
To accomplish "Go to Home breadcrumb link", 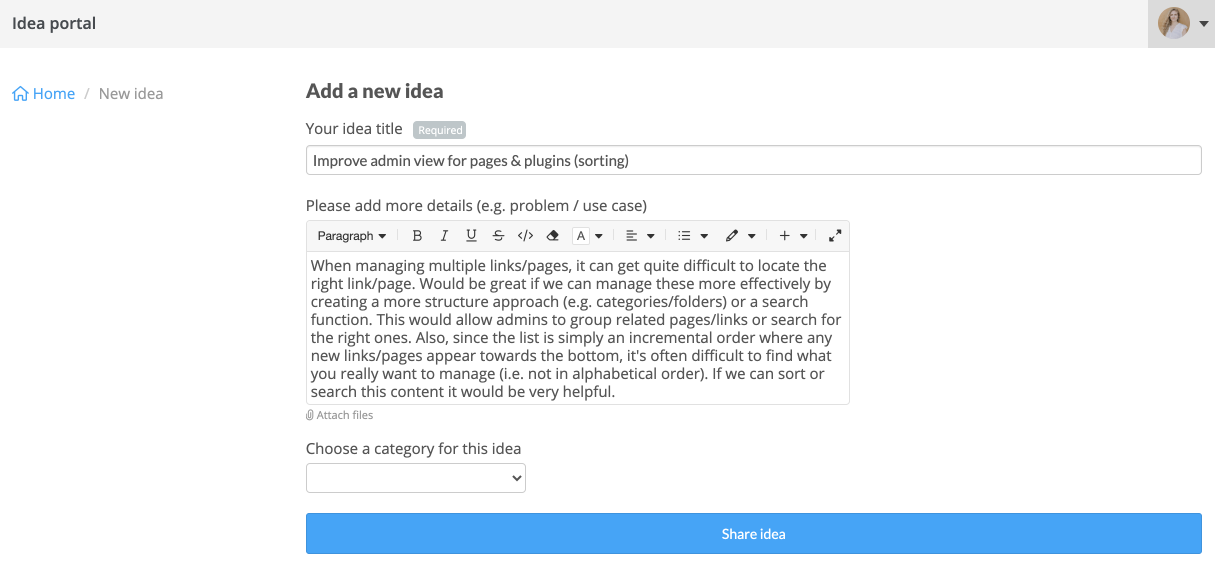I will [44, 94].
